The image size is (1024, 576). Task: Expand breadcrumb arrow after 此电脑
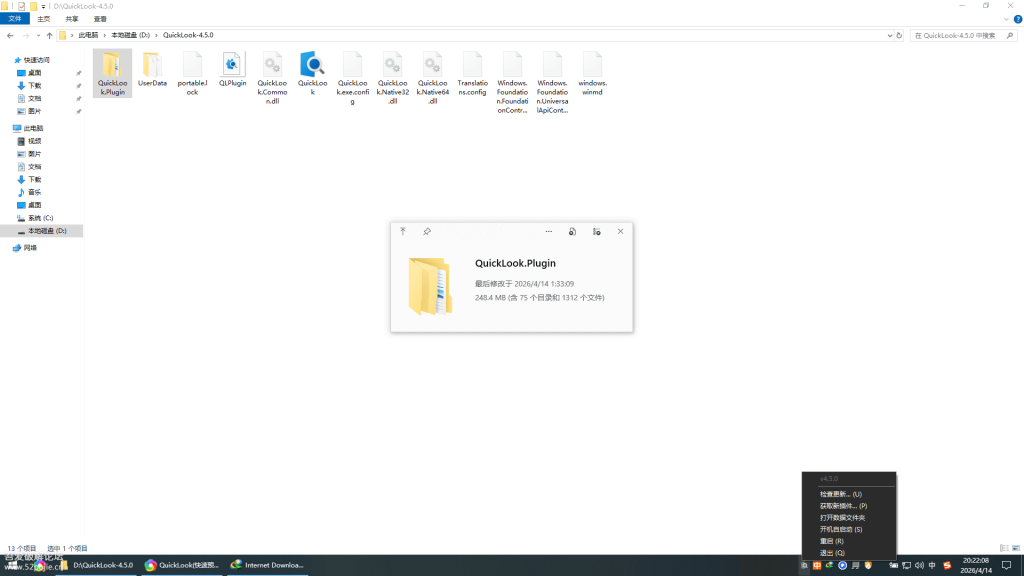(104, 35)
